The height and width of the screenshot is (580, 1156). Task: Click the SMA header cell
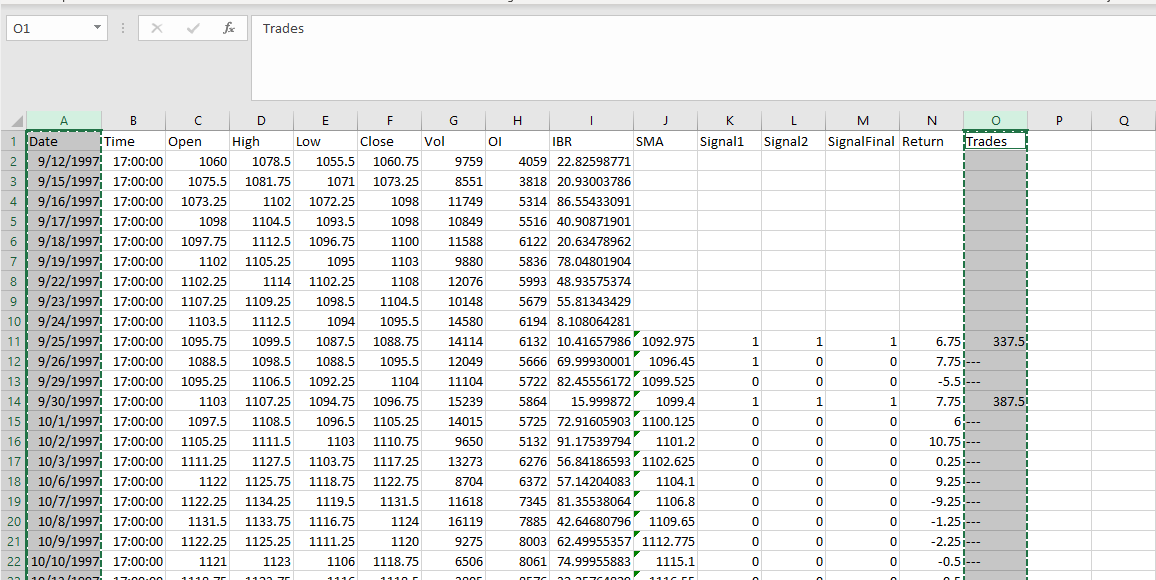point(664,141)
